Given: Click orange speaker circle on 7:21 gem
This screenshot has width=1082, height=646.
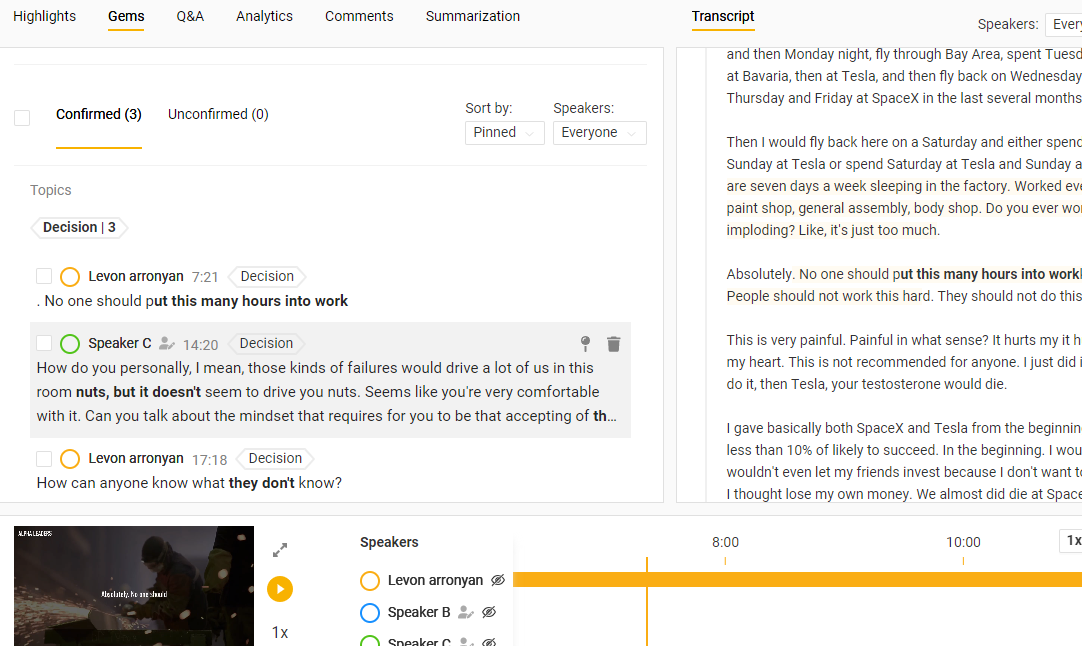Looking at the screenshot, I should click(70, 277).
